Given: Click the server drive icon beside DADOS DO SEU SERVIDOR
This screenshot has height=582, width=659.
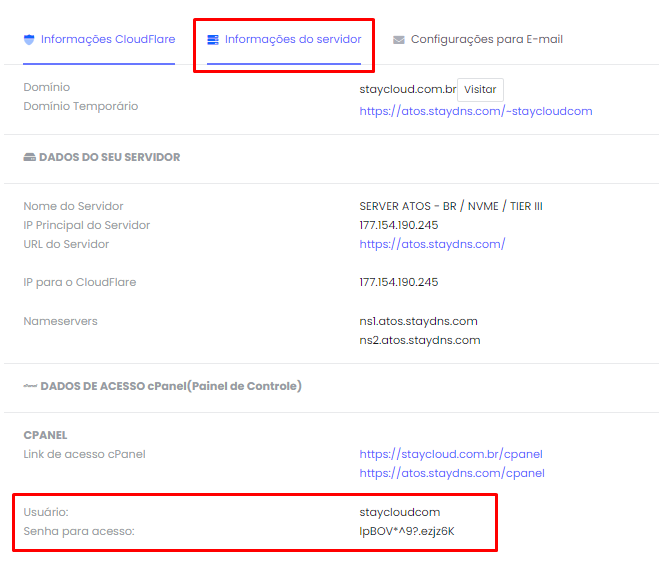Looking at the screenshot, I should click(x=29, y=157).
